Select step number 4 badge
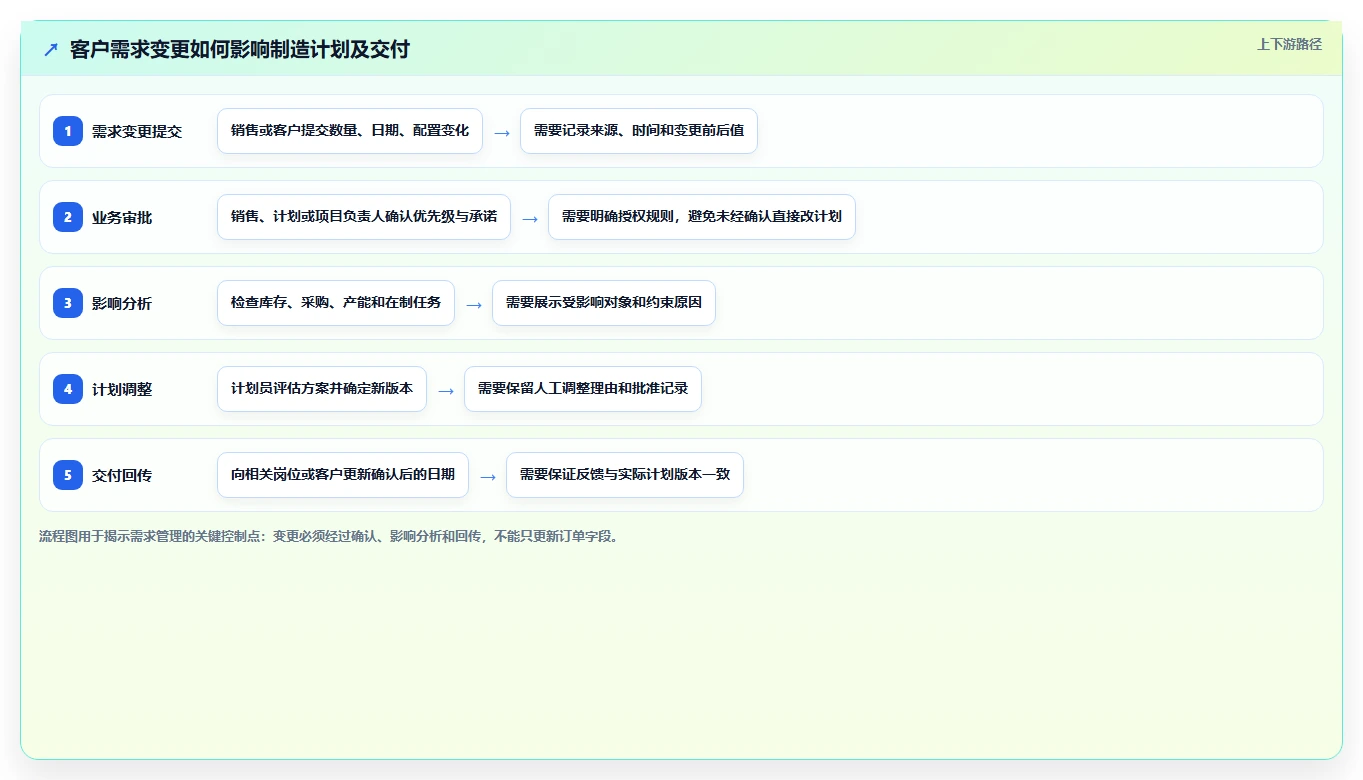The width and height of the screenshot is (1363, 780). (x=68, y=389)
